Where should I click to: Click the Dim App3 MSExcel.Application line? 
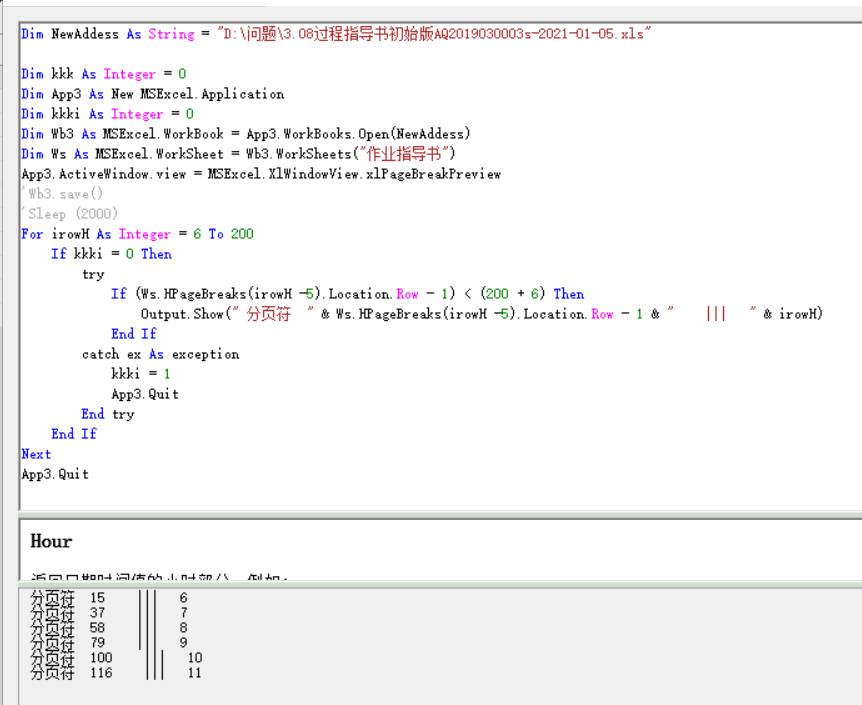tap(152, 94)
